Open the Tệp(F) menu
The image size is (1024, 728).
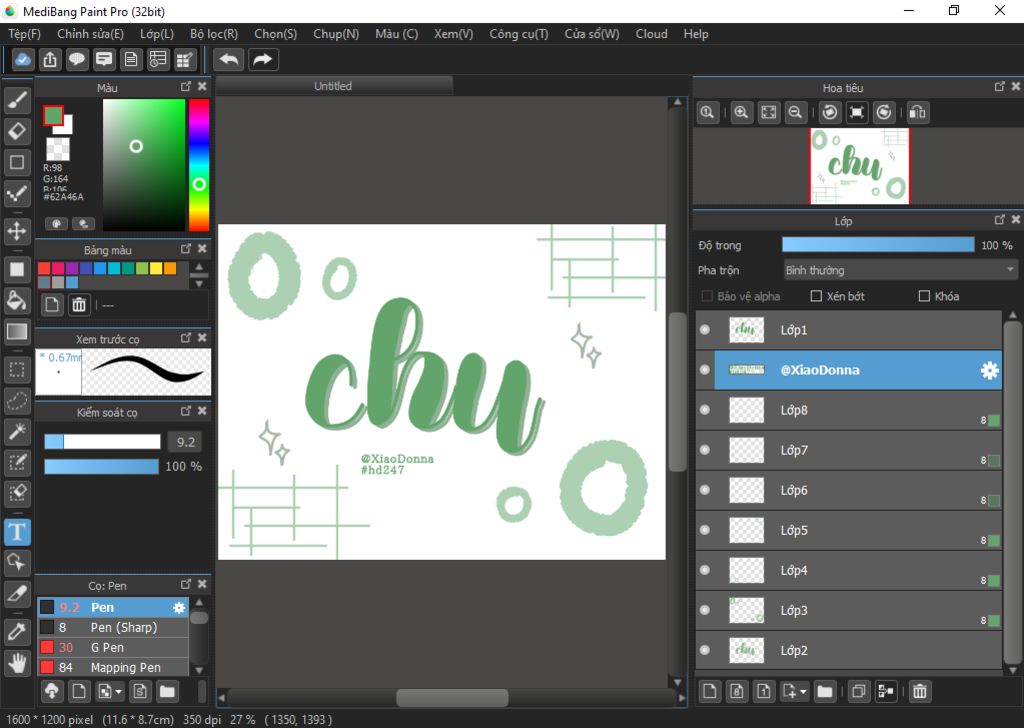[x=24, y=34]
